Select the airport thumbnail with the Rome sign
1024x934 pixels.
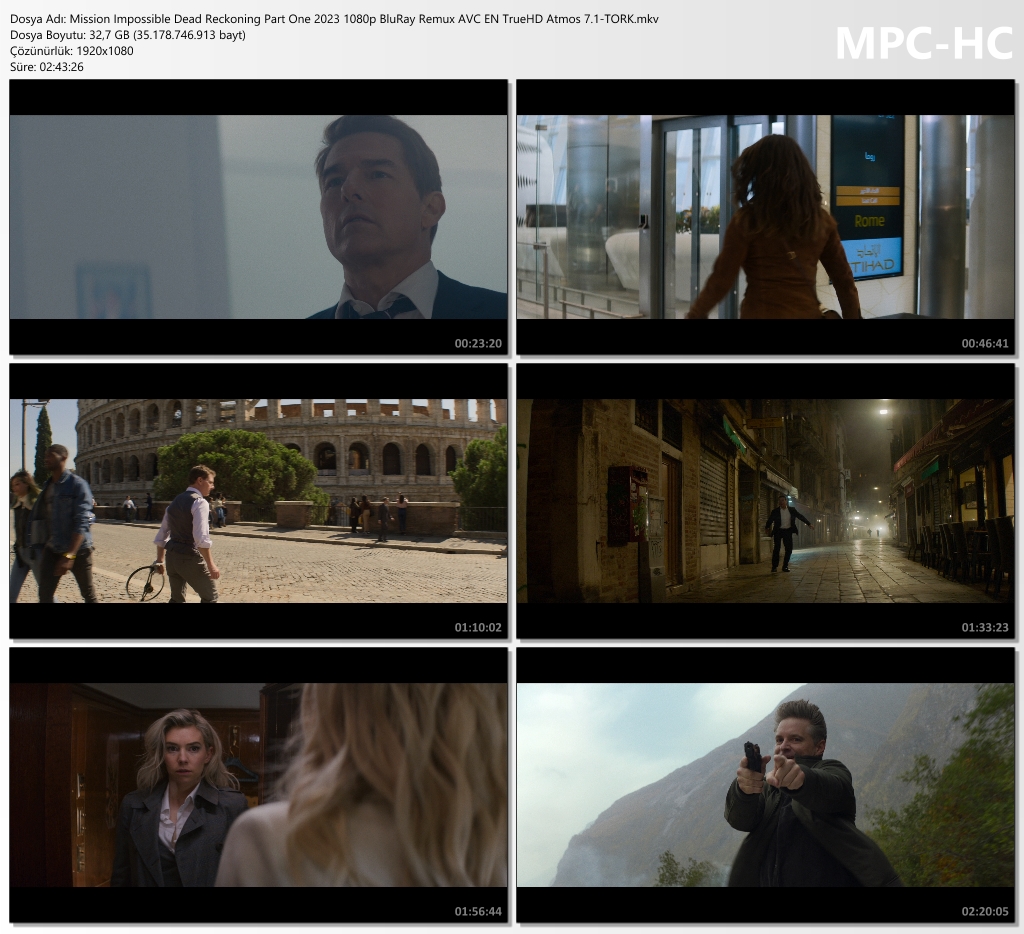765,217
